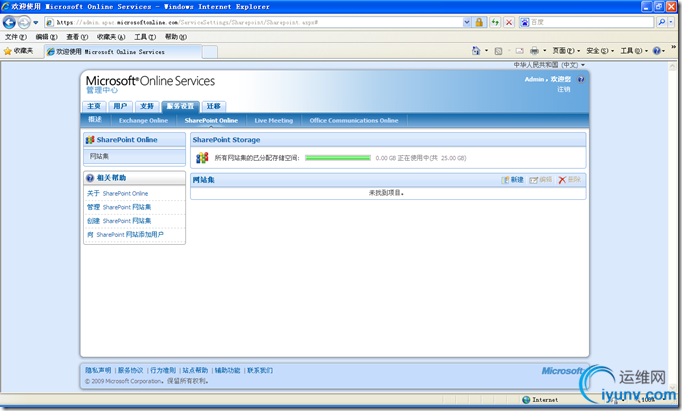Click the IE Back navigation button

click(9, 22)
